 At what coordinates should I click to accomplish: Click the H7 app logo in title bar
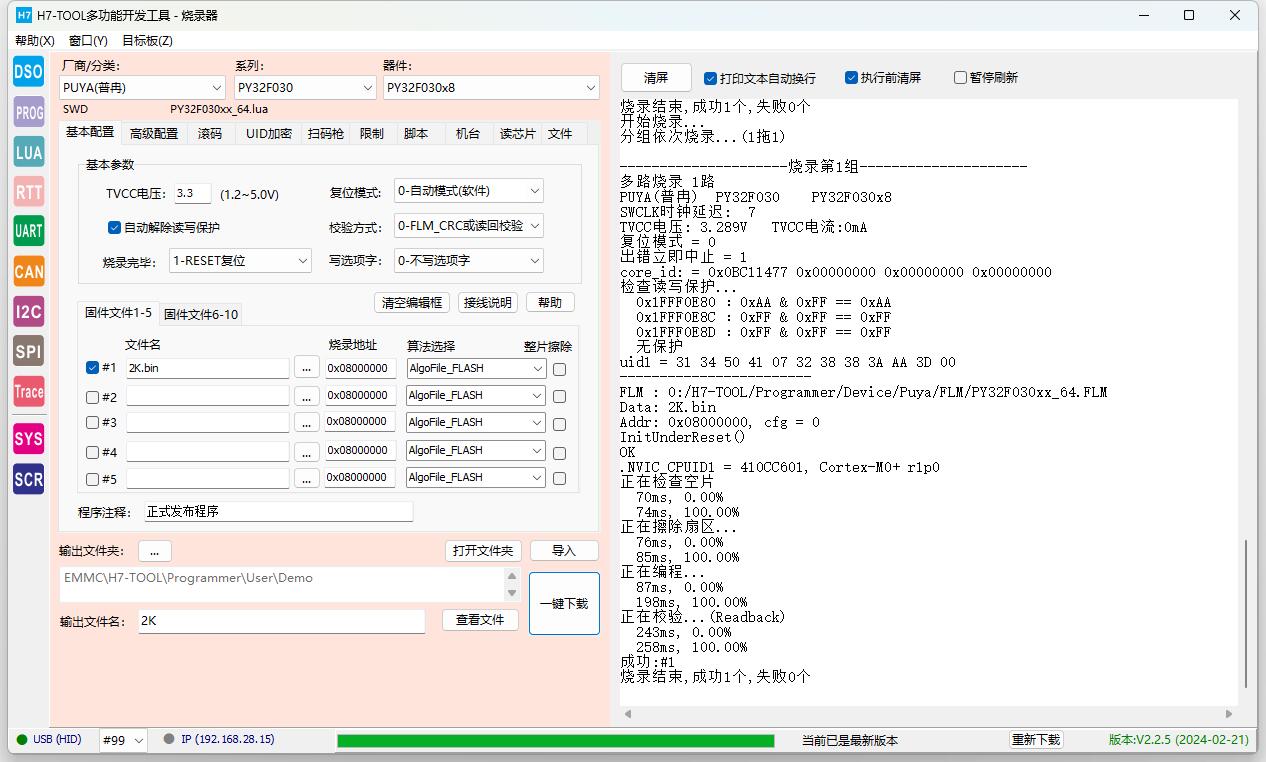[24, 15]
